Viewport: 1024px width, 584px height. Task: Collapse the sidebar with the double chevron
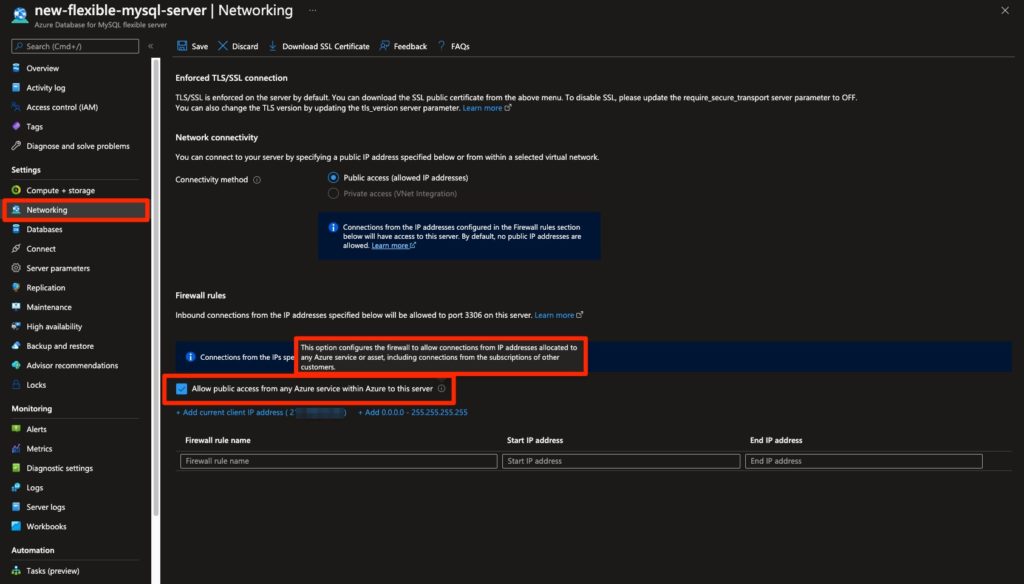pos(150,46)
